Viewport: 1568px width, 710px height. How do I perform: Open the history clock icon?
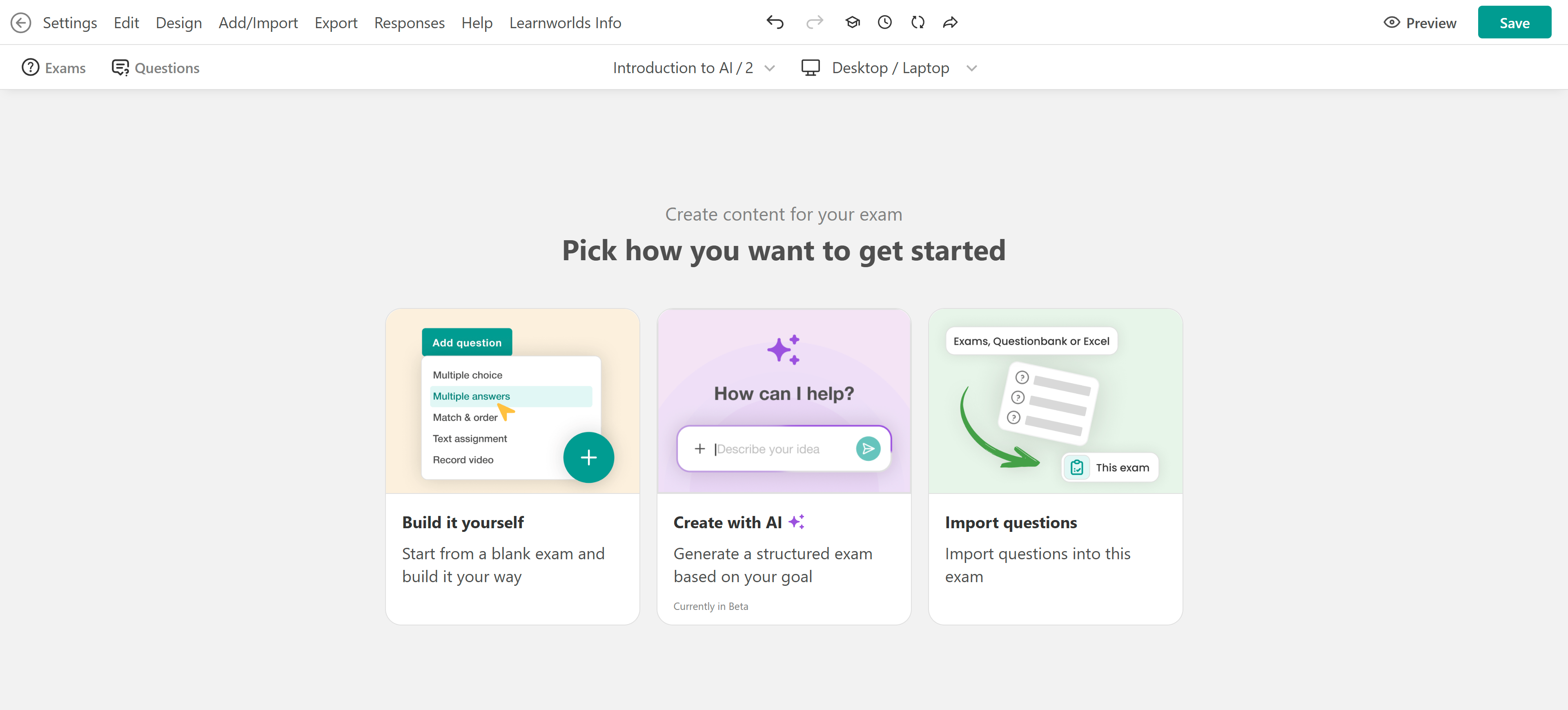point(884,22)
